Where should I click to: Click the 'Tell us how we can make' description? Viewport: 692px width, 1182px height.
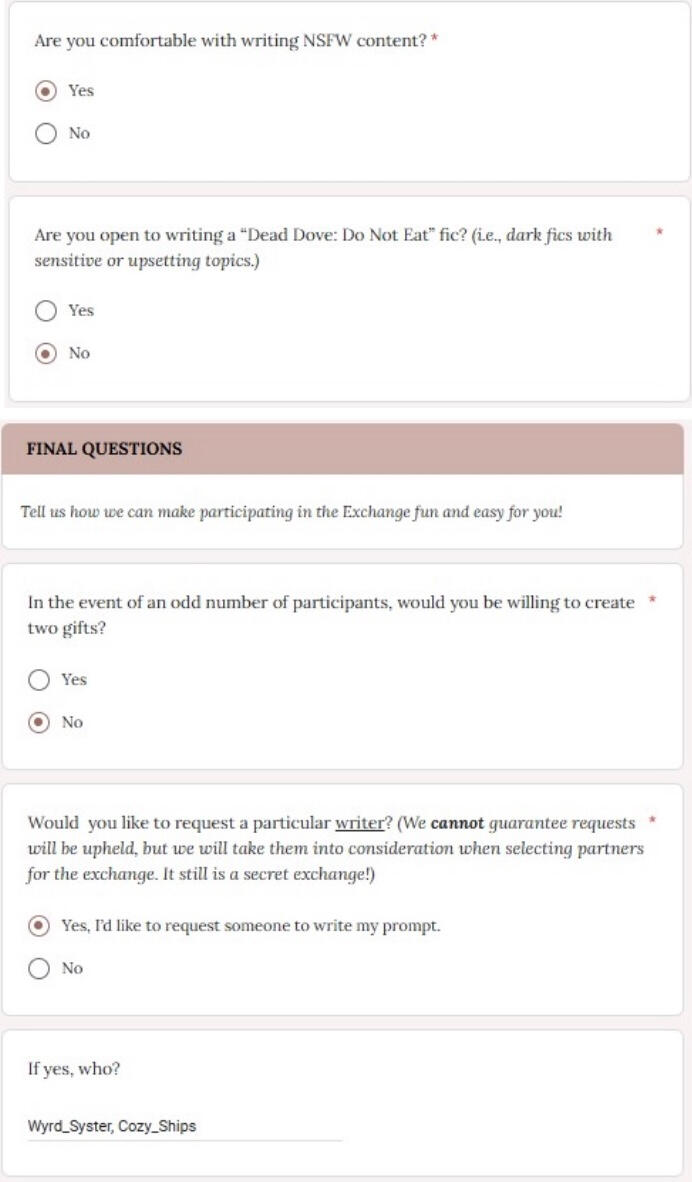291,512
